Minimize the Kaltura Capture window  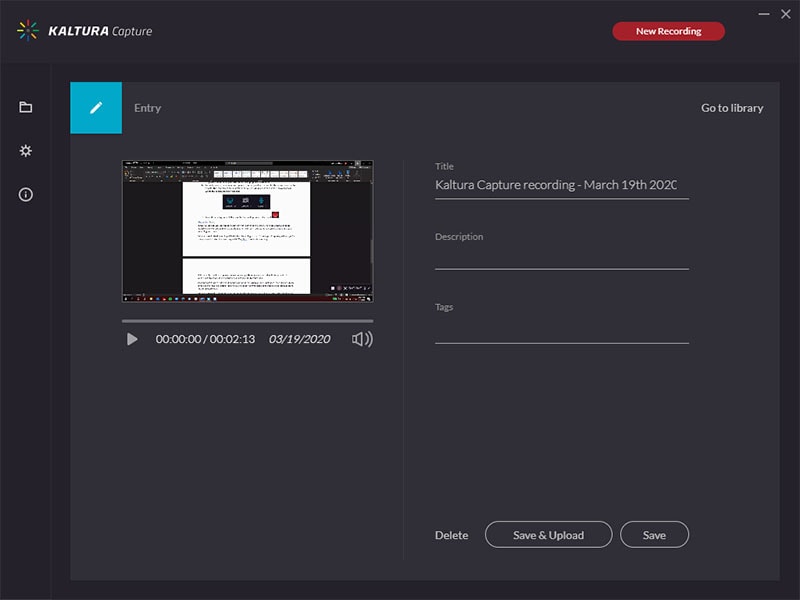pyautogui.click(x=764, y=14)
